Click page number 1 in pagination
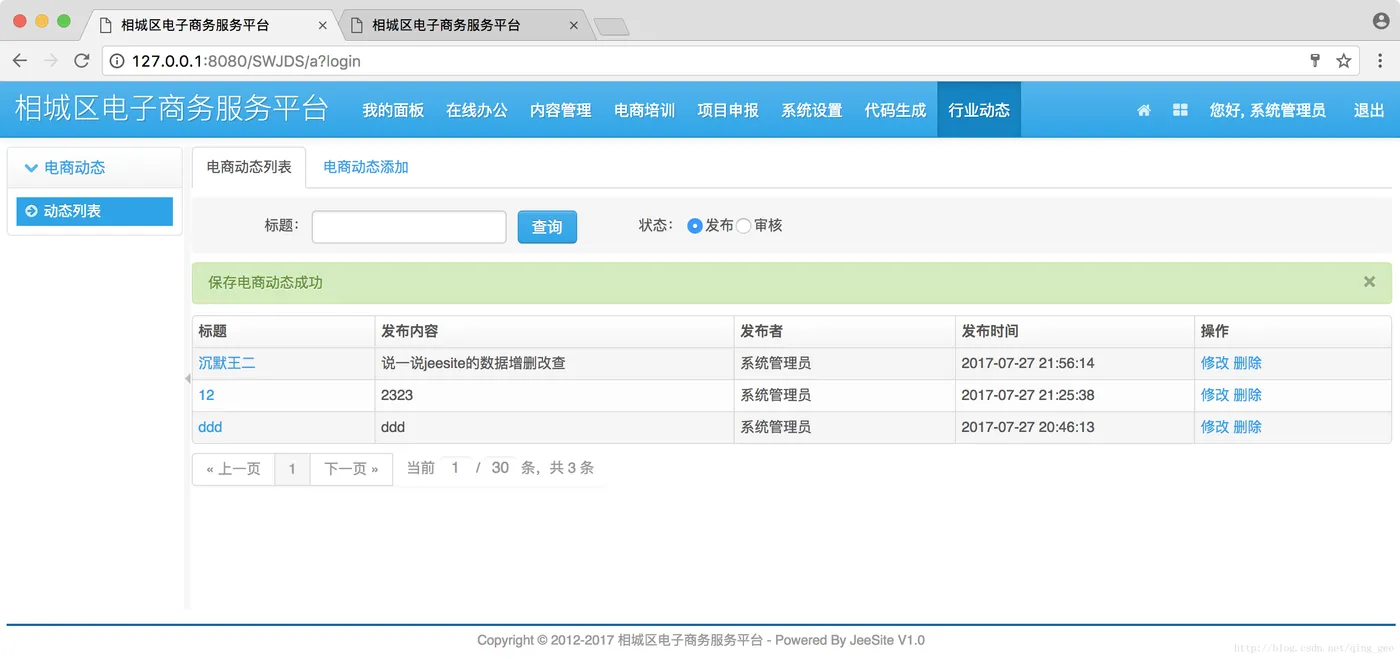The image size is (1400, 659). pyautogui.click(x=292, y=468)
